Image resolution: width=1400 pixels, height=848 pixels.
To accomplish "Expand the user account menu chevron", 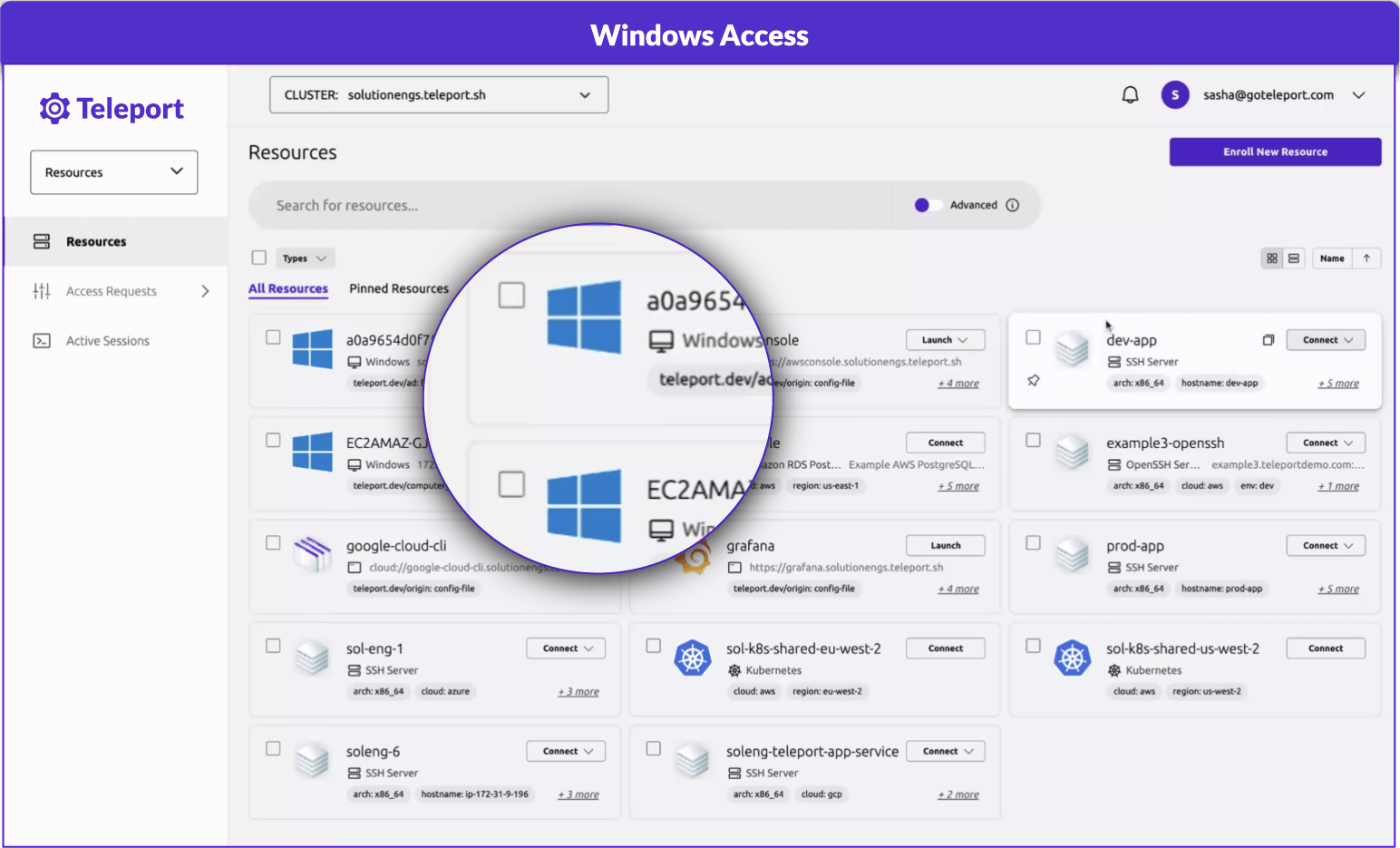I will point(1358,95).
